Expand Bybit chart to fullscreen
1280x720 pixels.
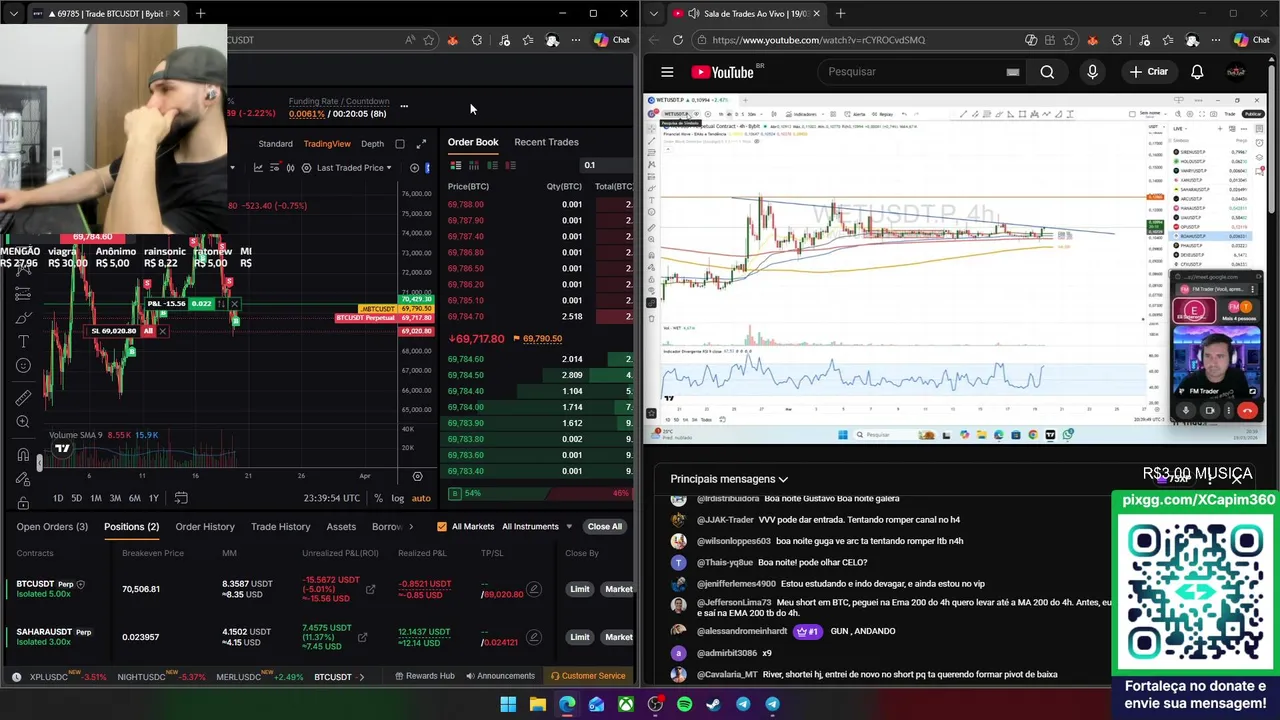[x=421, y=144]
